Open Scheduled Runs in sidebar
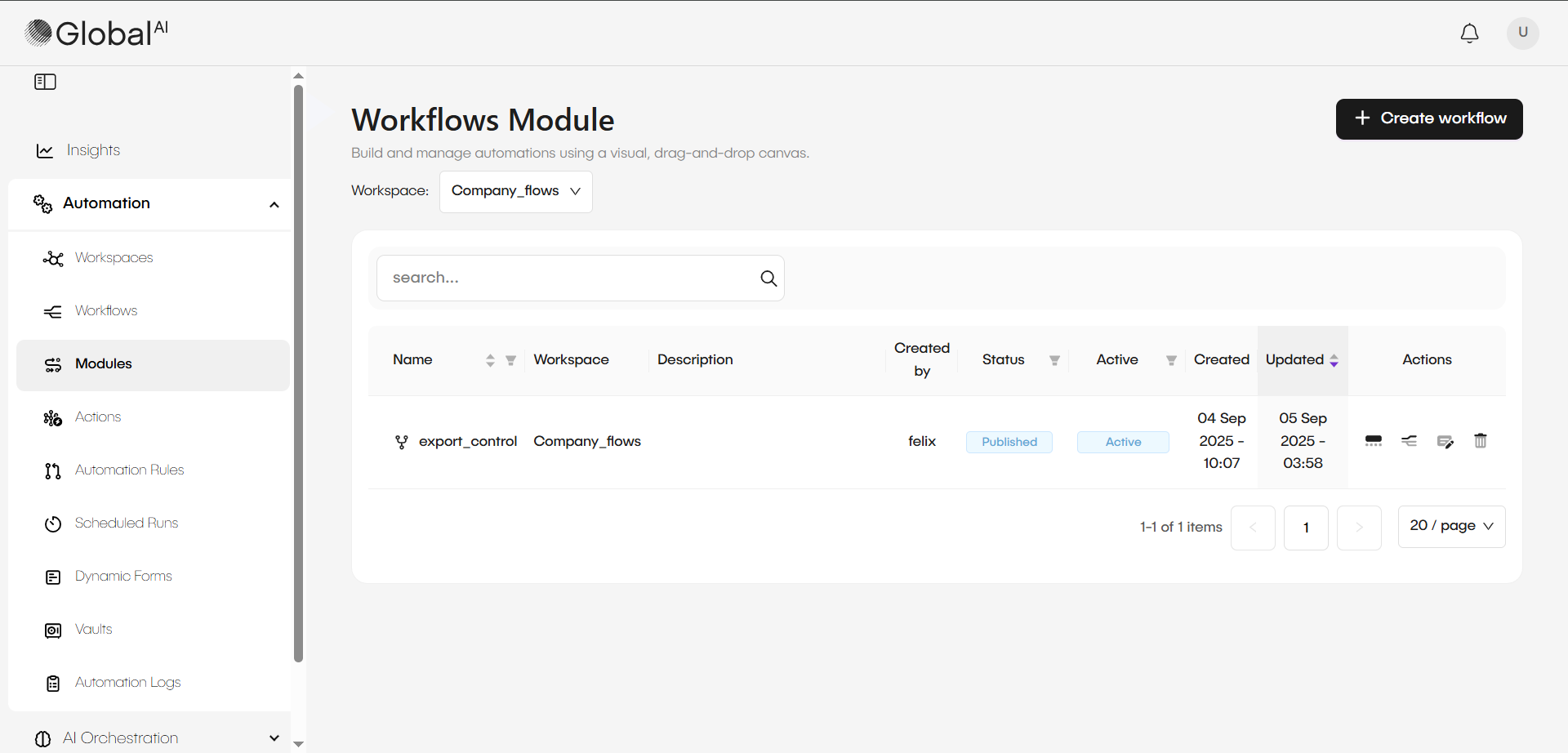Image resolution: width=1568 pixels, height=753 pixels. coord(126,523)
